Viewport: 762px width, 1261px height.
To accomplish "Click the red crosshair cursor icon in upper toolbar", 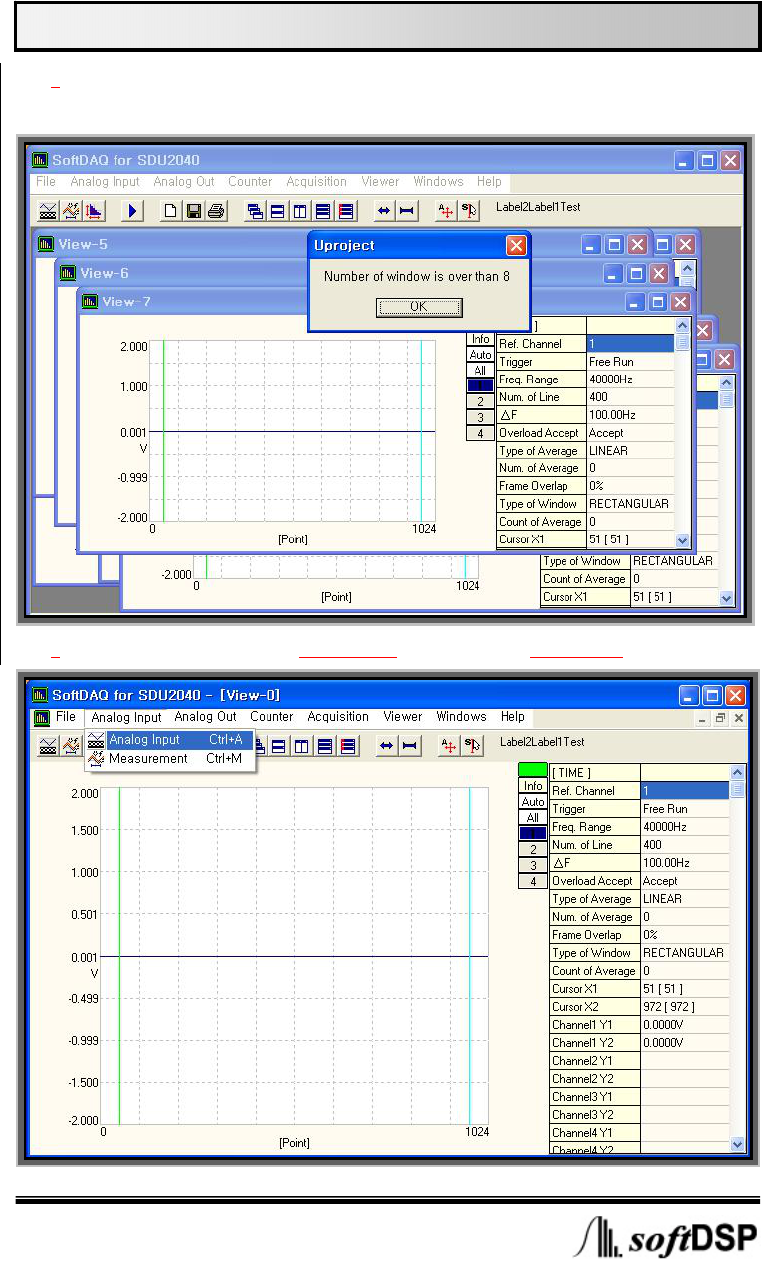I will pyautogui.click(x=446, y=210).
